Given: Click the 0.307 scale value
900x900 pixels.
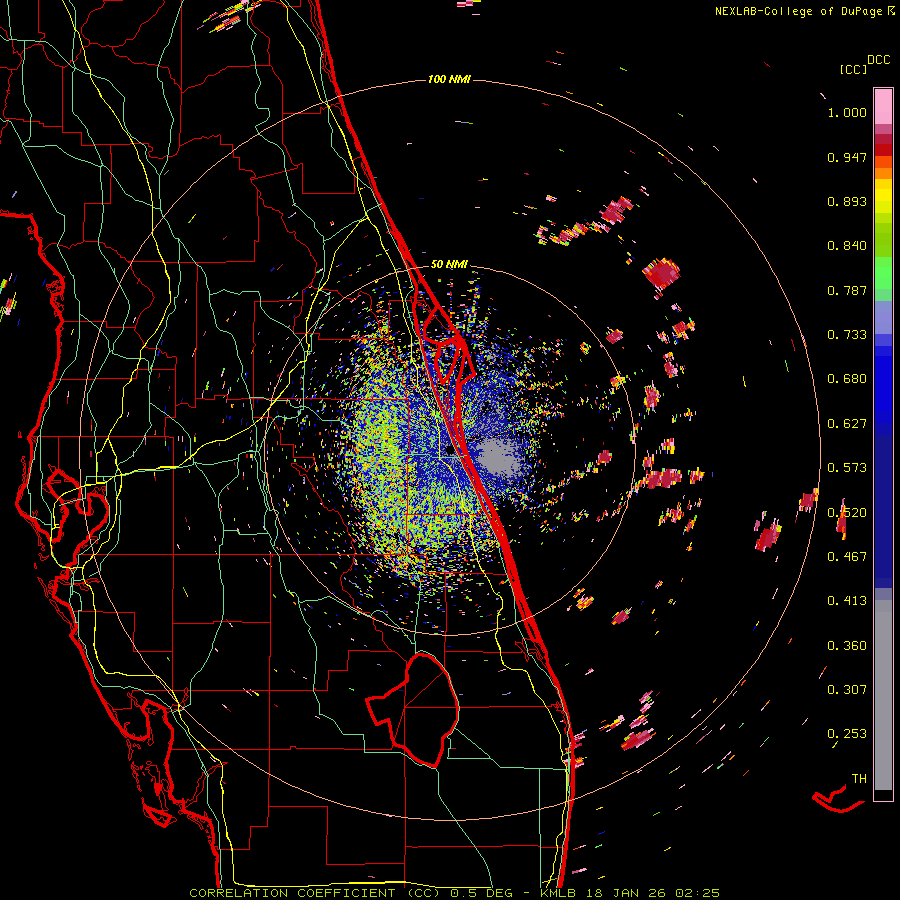Looking at the screenshot, I should point(847,690).
